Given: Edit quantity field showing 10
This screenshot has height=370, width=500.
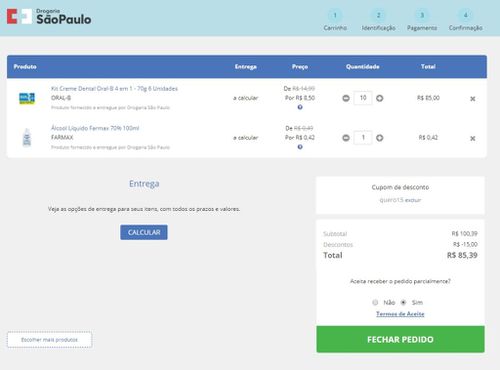Looking at the screenshot, I should 363,98.
